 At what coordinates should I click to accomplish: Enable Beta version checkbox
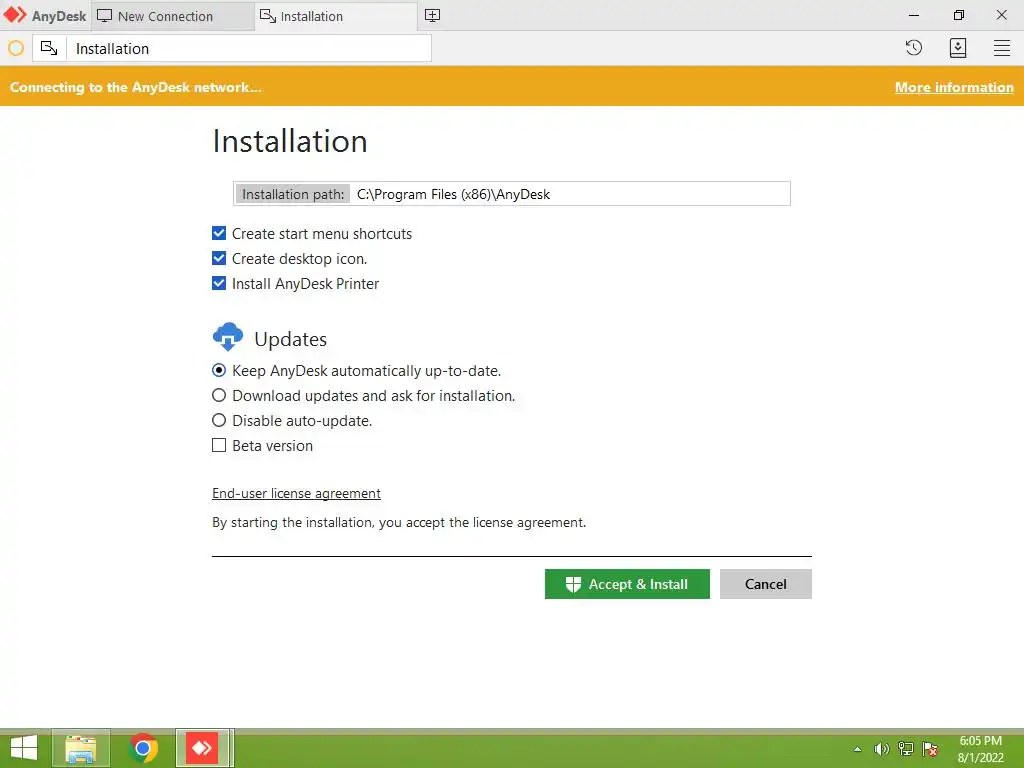coord(219,445)
